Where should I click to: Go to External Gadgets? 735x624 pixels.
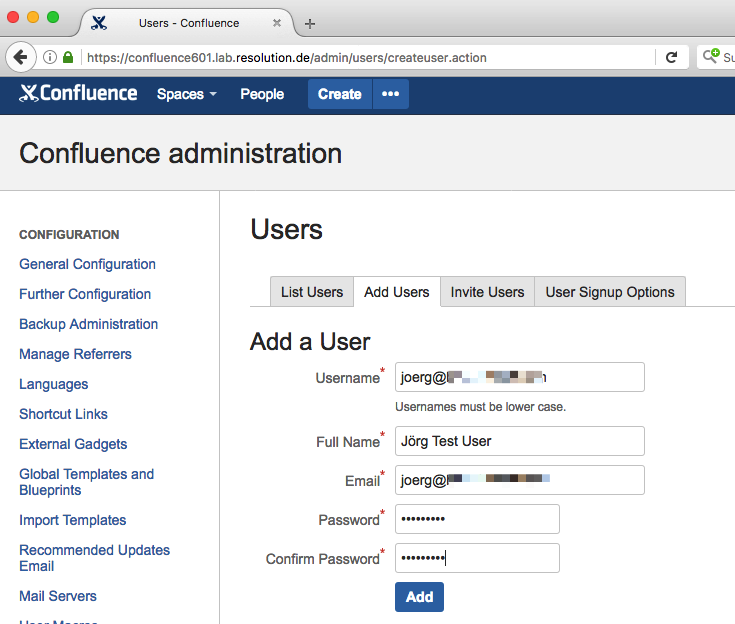click(73, 444)
